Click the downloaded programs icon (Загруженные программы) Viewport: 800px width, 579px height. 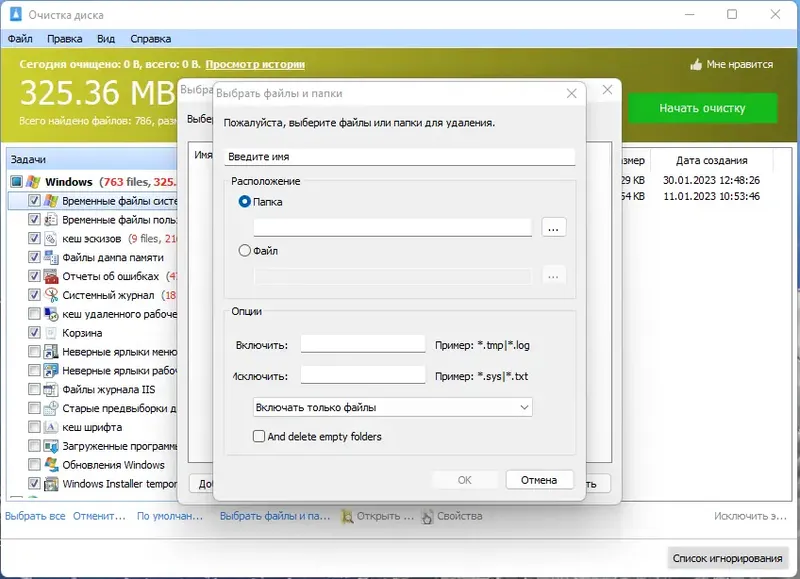click(x=51, y=446)
